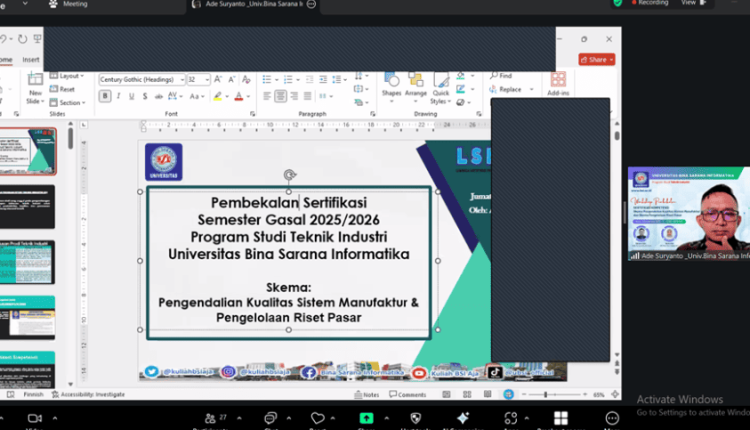Click the yellow highlight color swatch
Viewport: 750px width, 430px height.
[218, 96]
